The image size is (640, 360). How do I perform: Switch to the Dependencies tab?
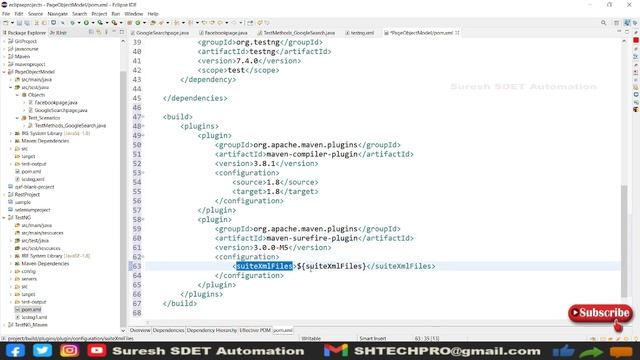click(168, 330)
